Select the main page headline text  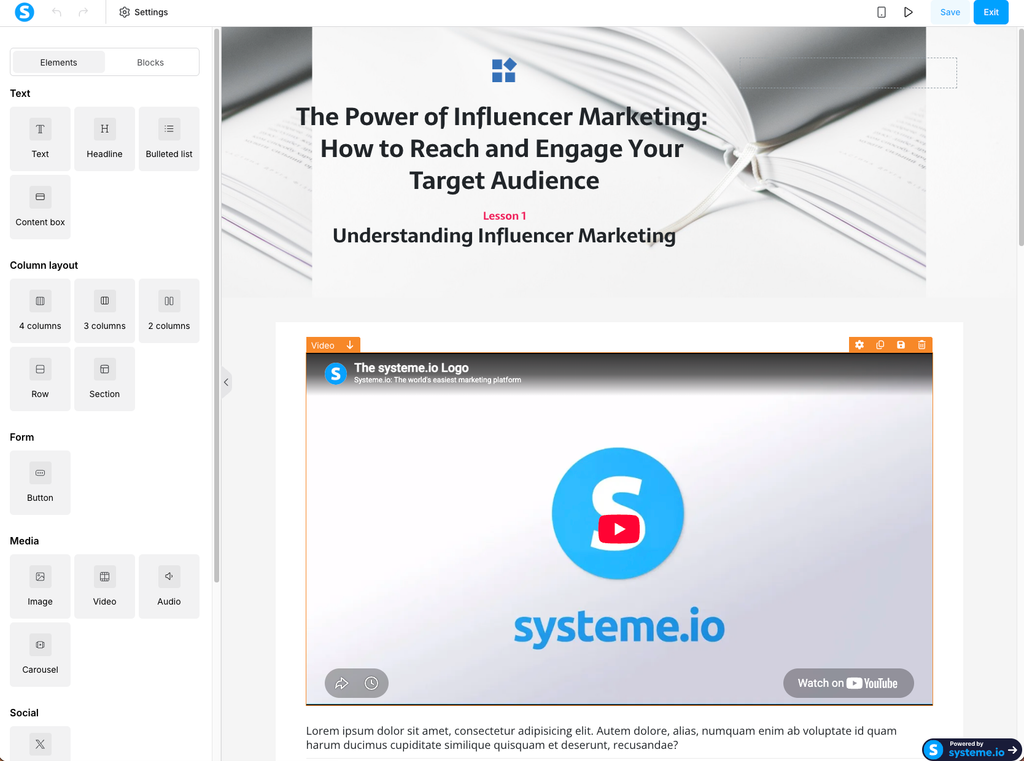tap(502, 148)
